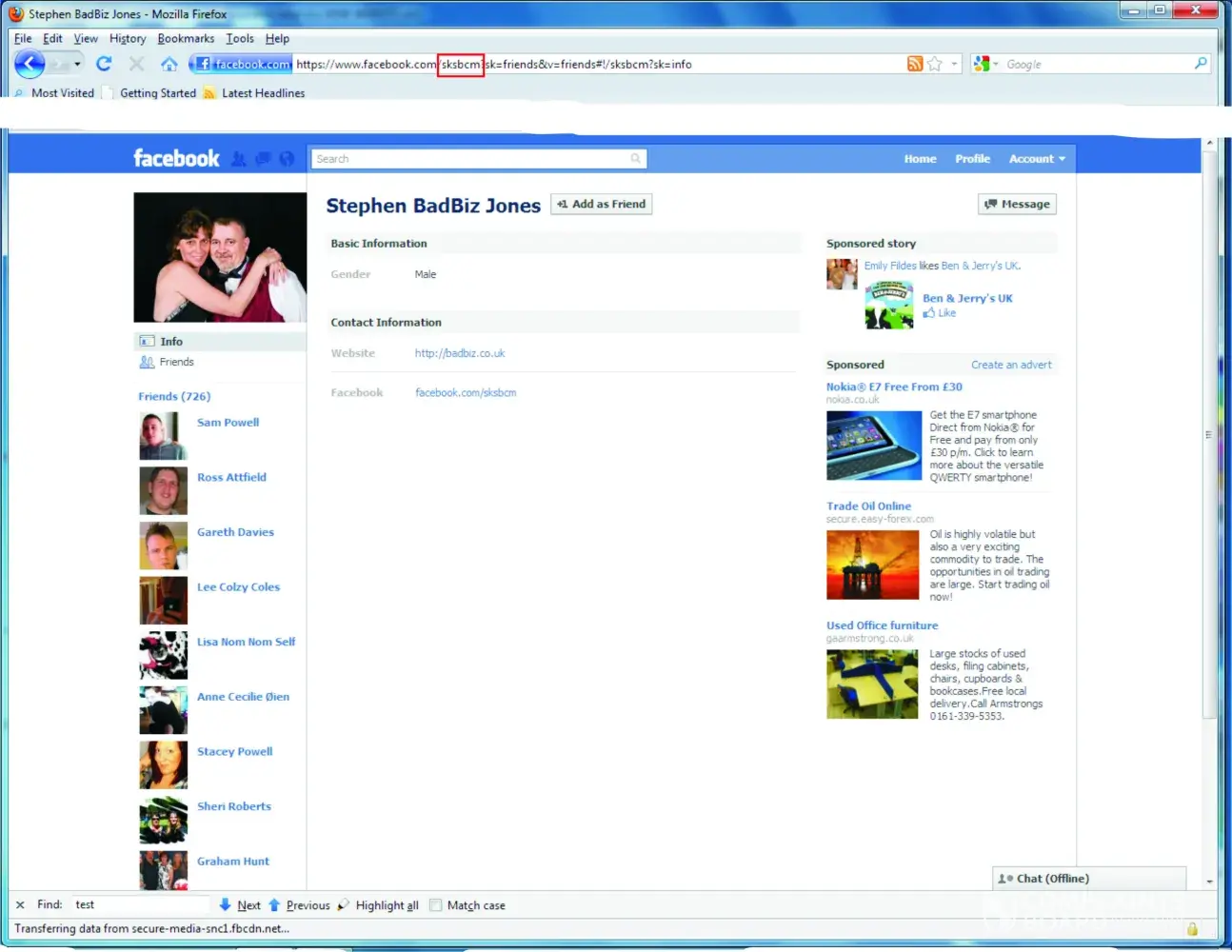Open Facebook notifications globe icon
Viewport: 1232px width, 952px height.
[x=287, y=159]
